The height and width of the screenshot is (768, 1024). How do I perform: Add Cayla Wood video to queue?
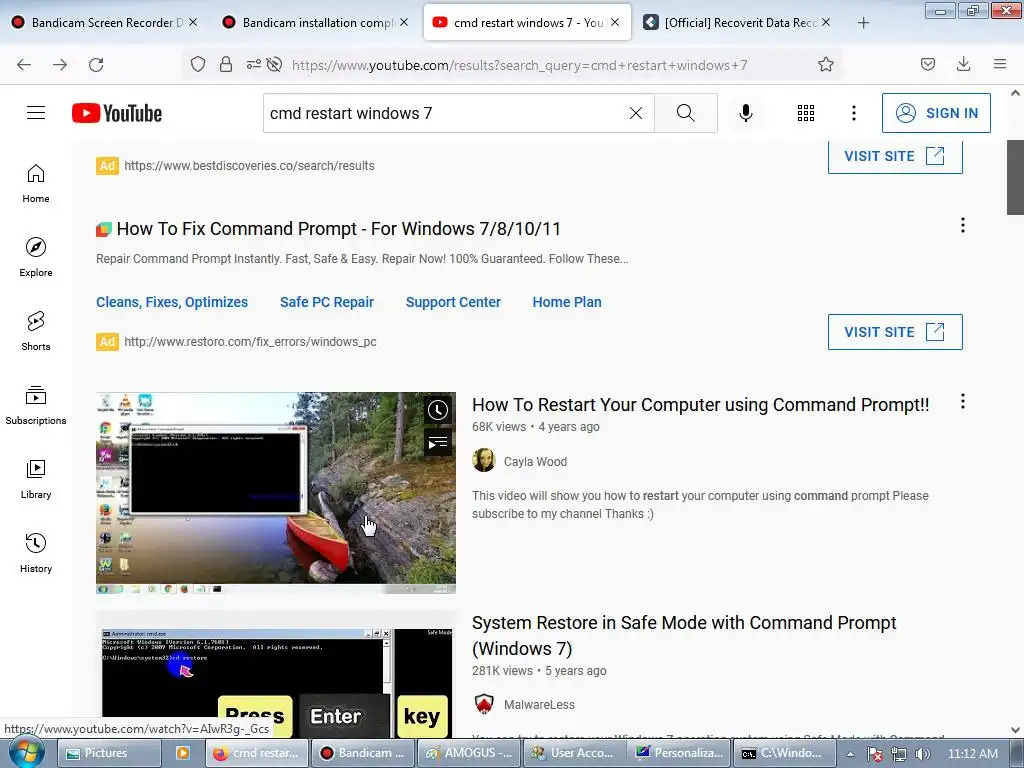[438, 442]
